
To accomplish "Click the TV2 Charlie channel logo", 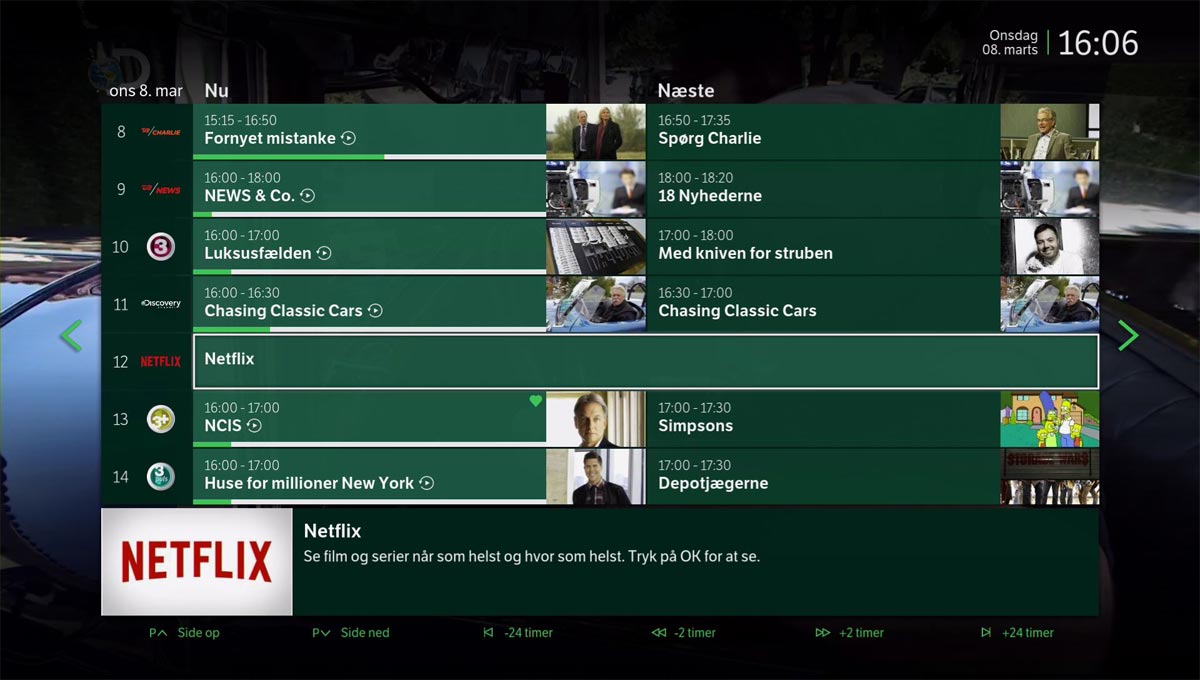I will (161, 132).
